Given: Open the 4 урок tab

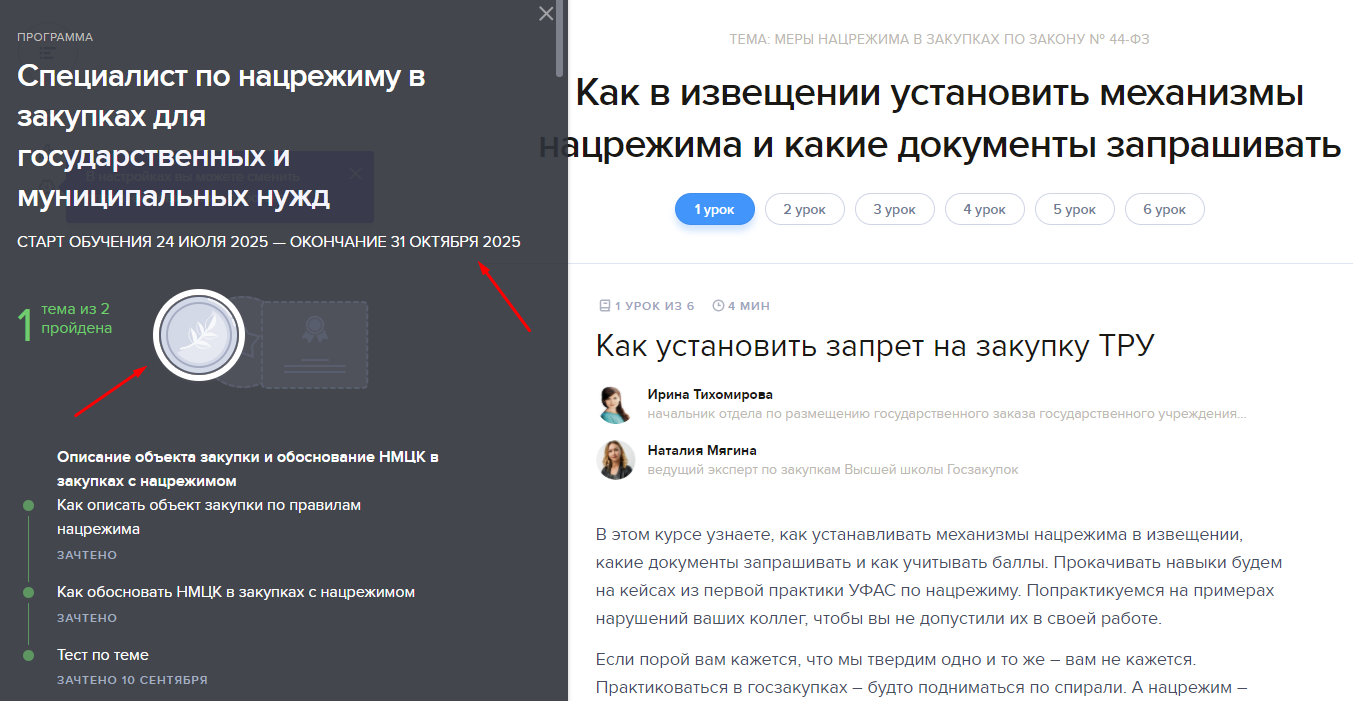Looking at the screenshot, I should tap(984, 209).
